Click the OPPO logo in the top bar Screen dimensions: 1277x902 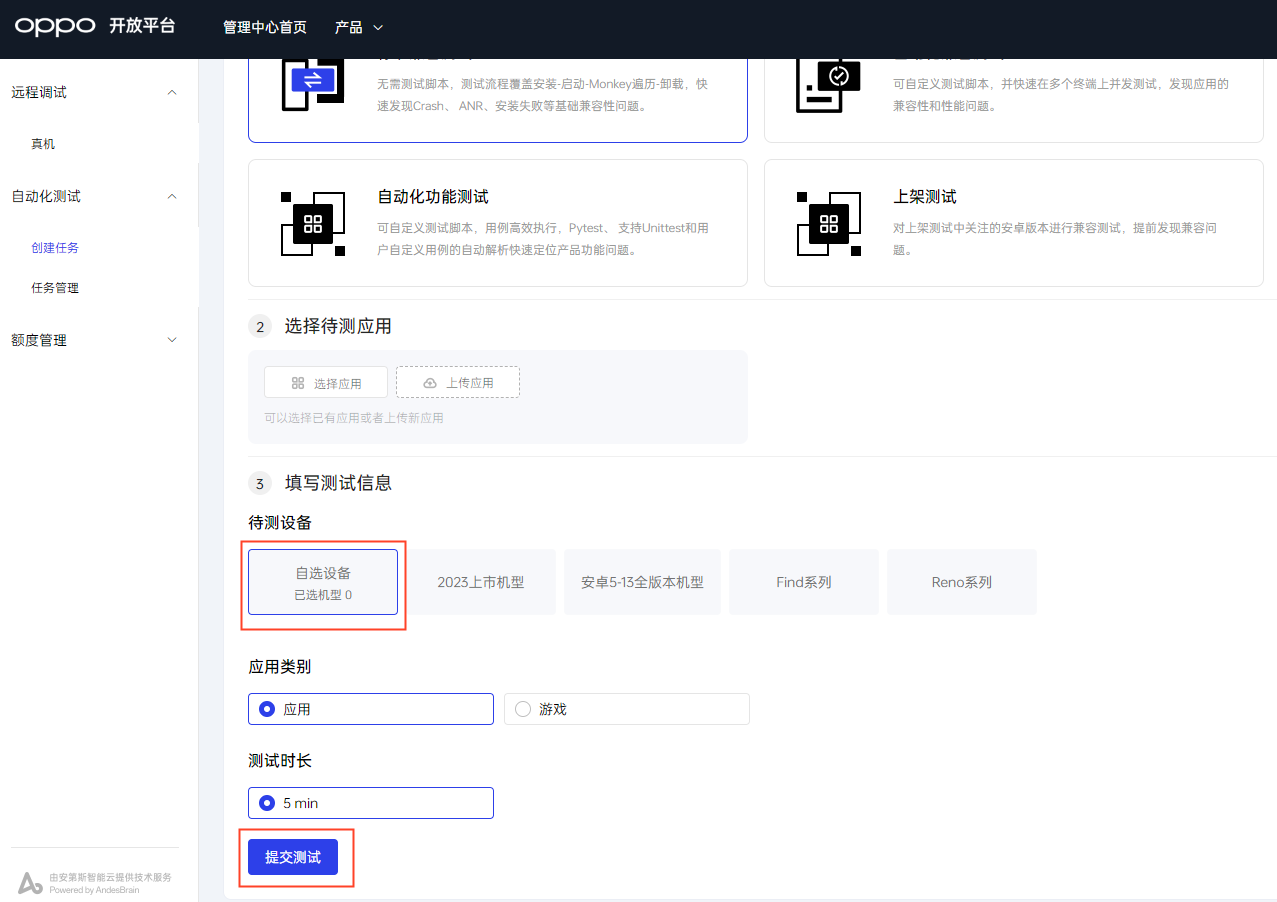(54, 26)
